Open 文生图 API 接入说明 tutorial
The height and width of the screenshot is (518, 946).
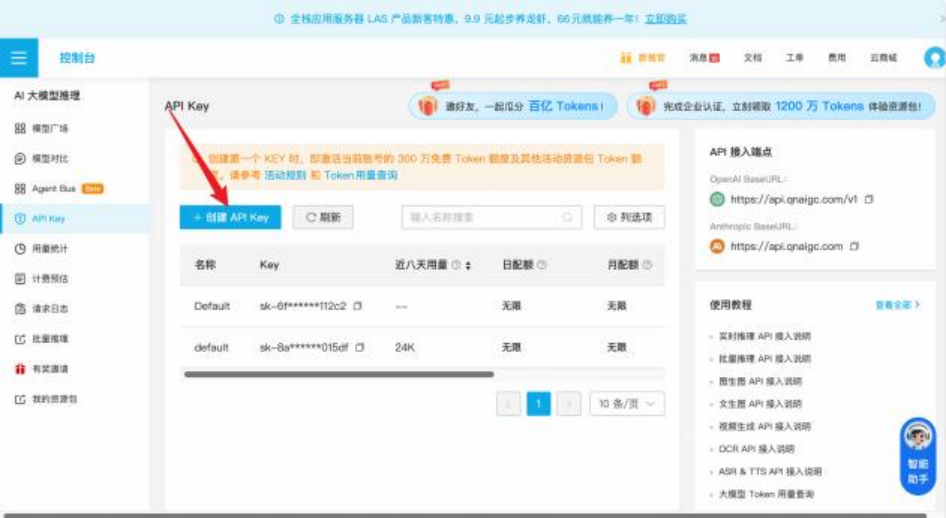coord(760,403)
